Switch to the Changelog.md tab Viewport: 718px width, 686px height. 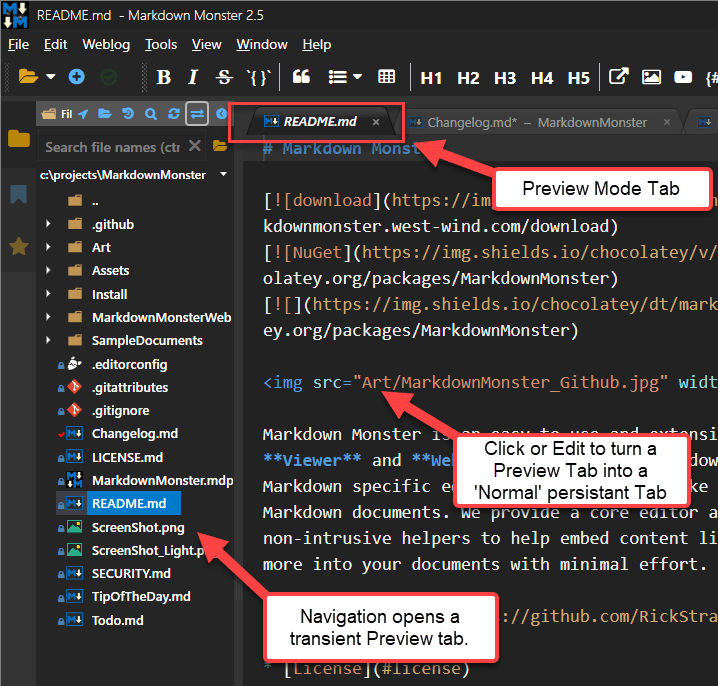point(537,122)
